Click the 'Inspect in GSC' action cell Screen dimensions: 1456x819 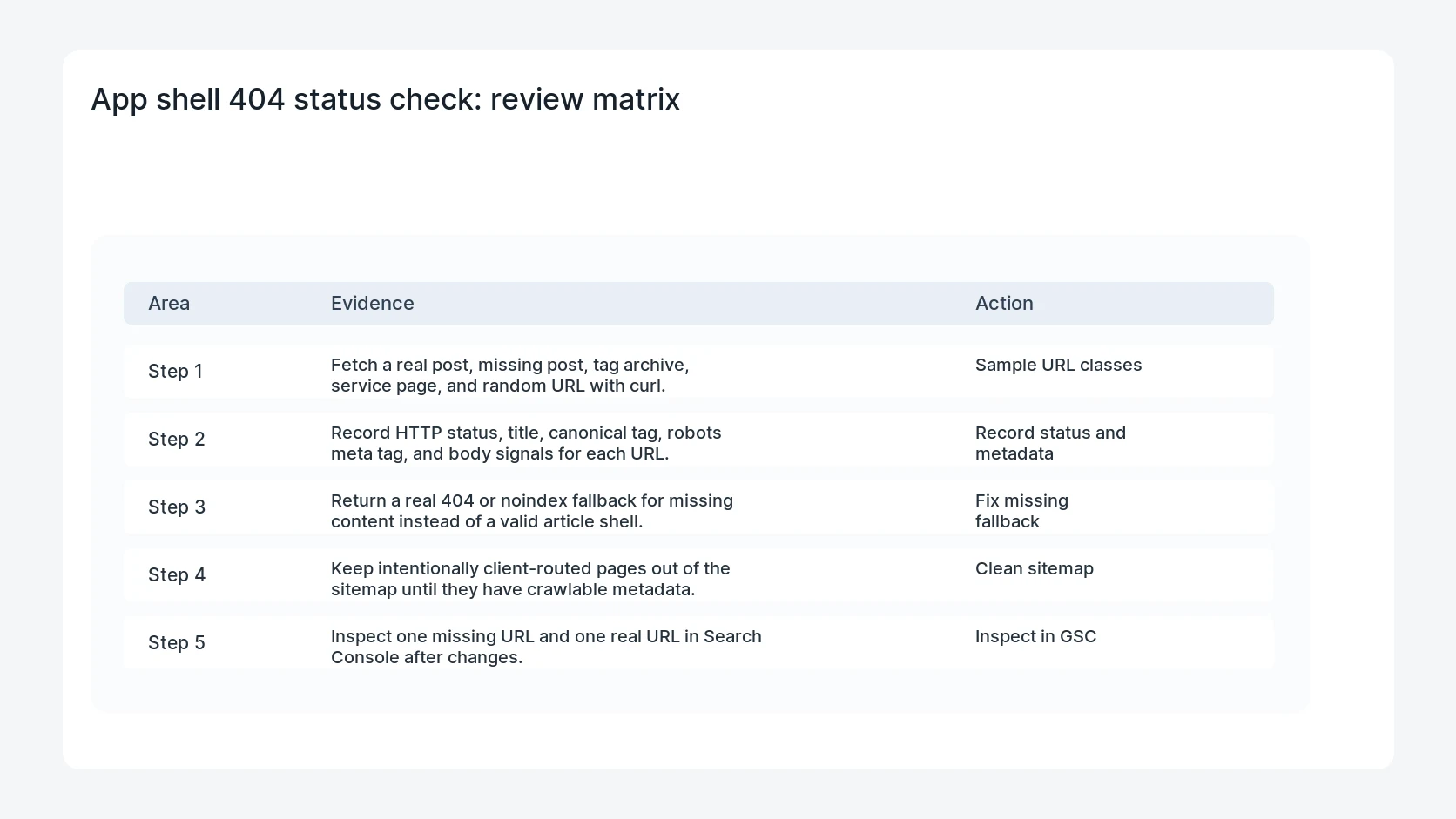coord(1035,636)
